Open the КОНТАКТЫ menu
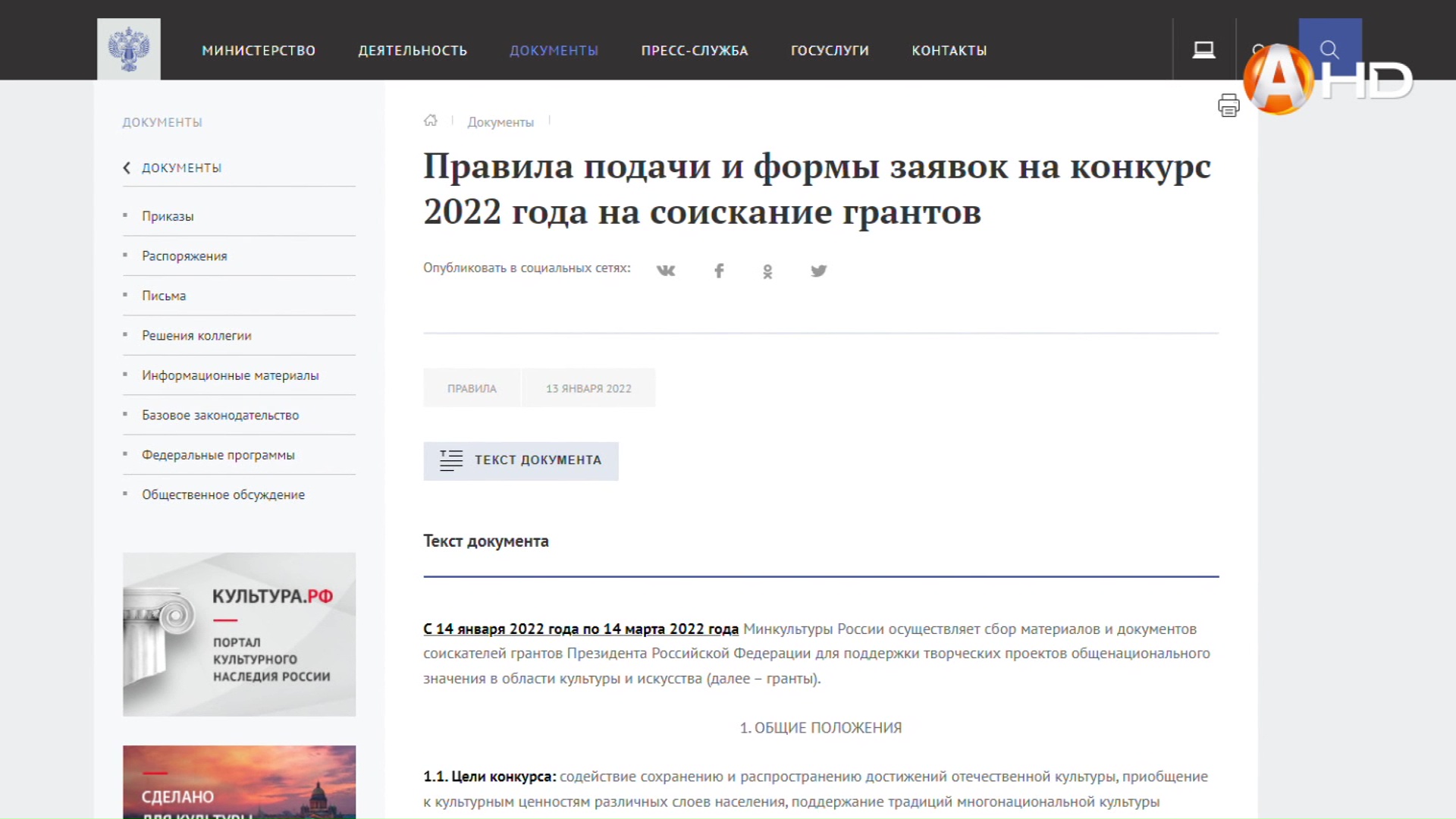This screenshot has height=819, width=1456. click(949, 51)
